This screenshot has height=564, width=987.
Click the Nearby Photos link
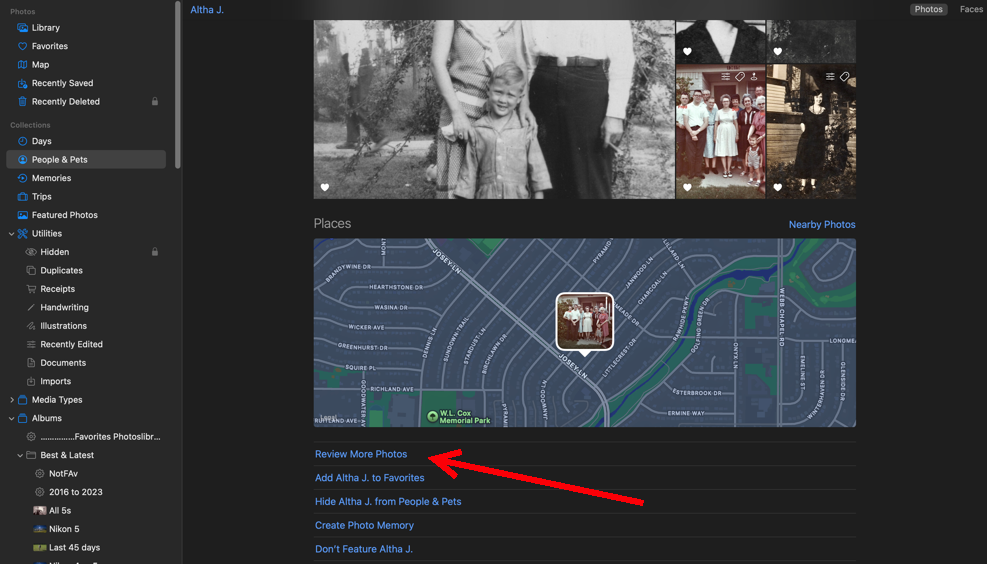click(822, 225)
